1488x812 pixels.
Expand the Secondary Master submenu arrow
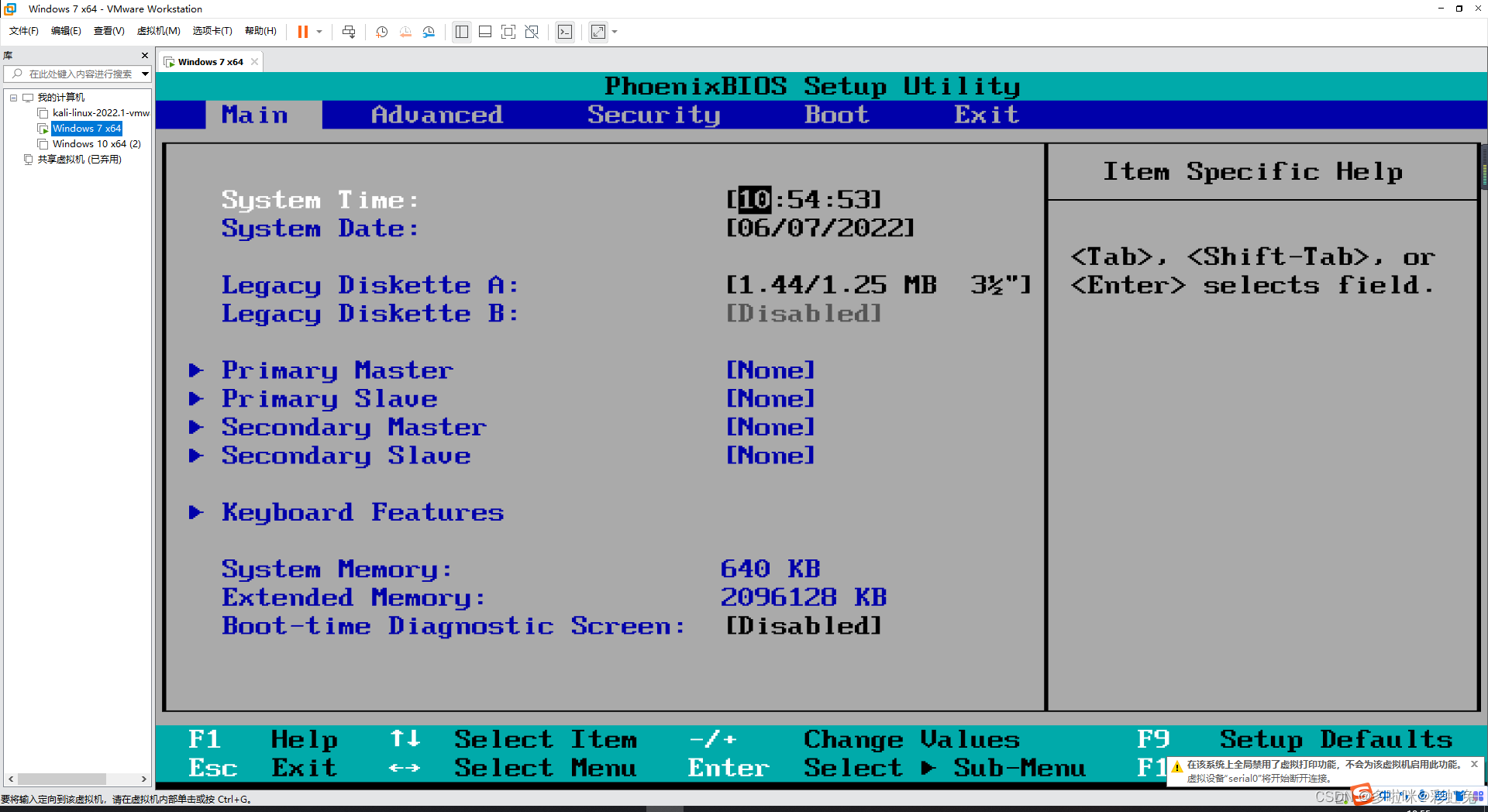(196, 428)
